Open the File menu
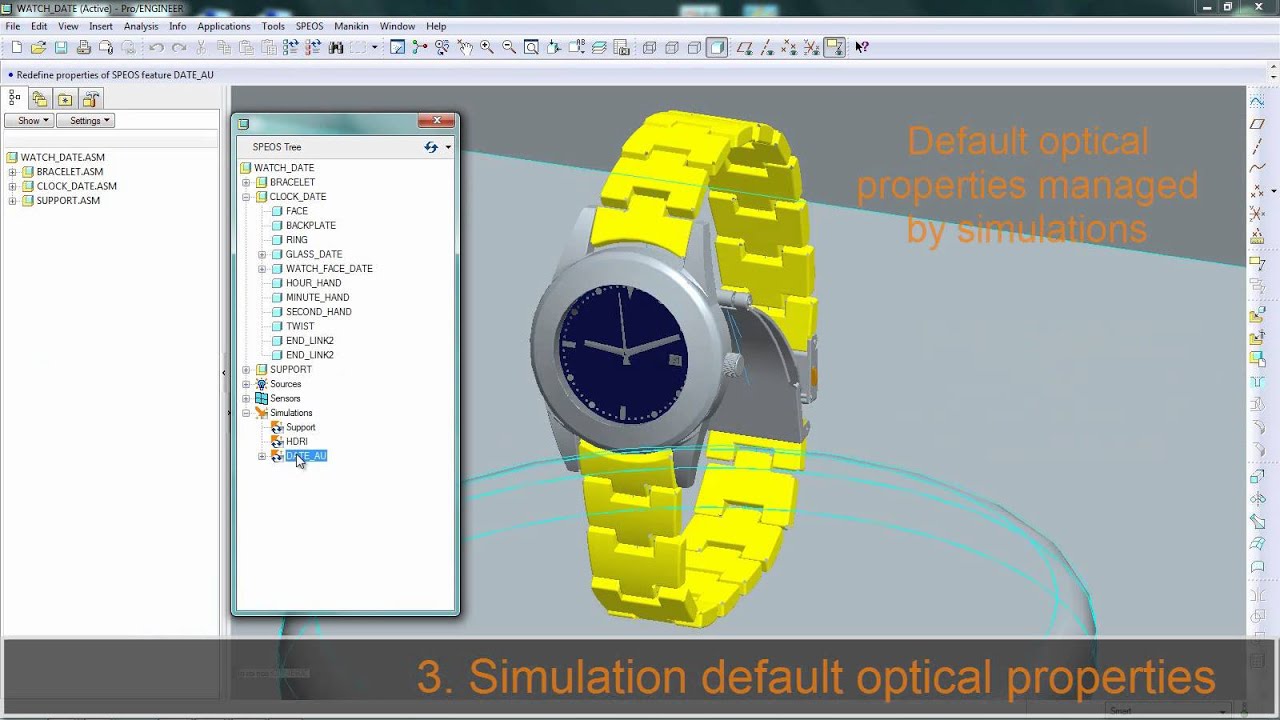 (12, 26)
